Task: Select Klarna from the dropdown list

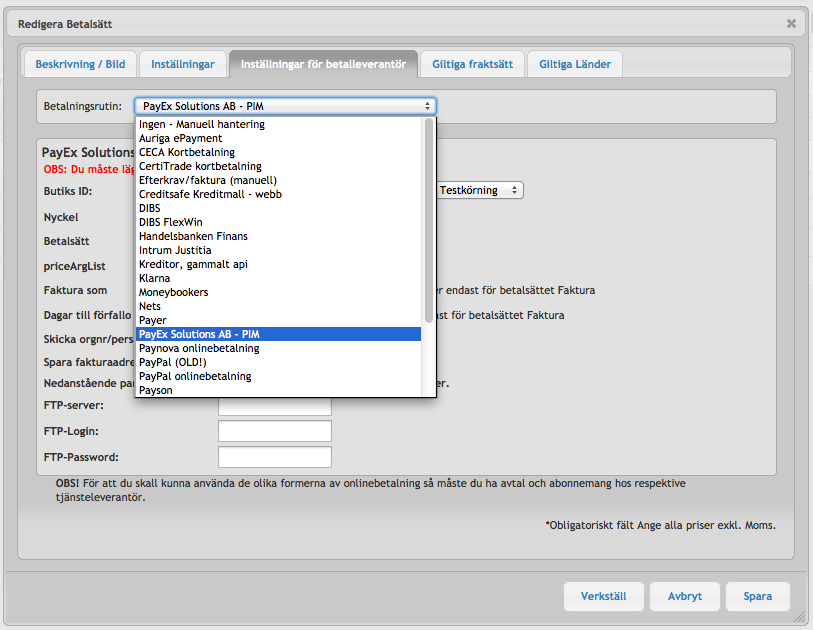Action: click(x=278, y=278)
